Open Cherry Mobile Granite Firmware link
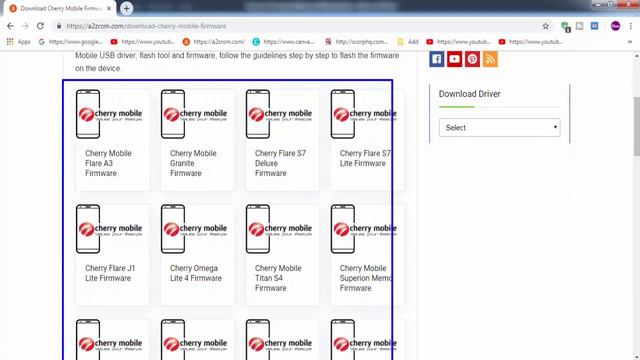The image size is (640, 360). (193, 163)
